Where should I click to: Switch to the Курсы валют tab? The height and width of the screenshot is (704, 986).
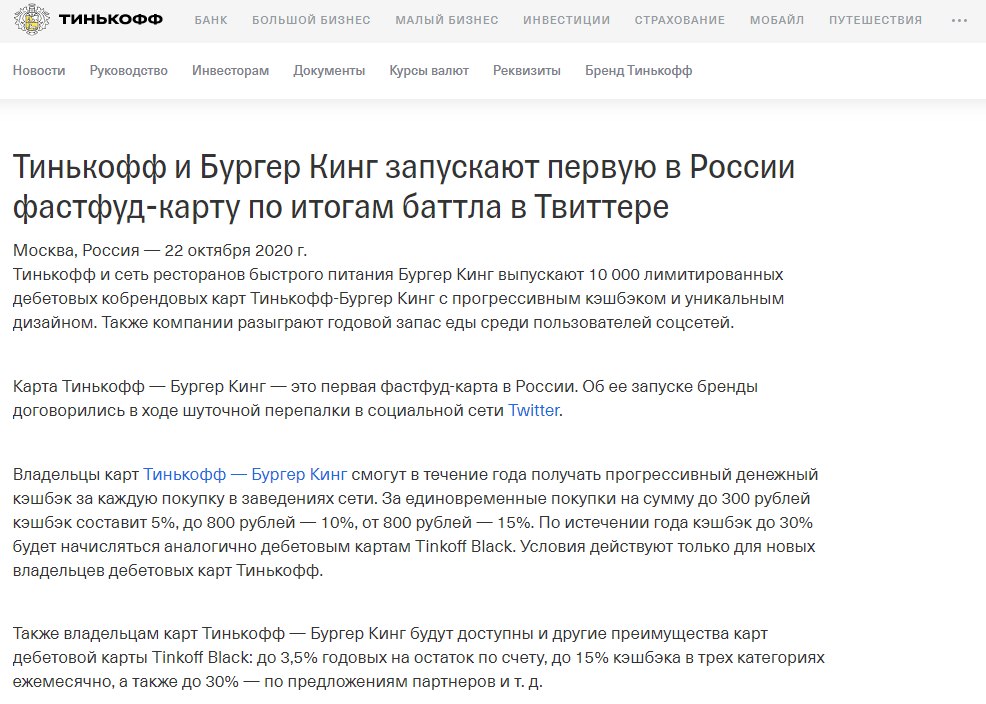429,70
